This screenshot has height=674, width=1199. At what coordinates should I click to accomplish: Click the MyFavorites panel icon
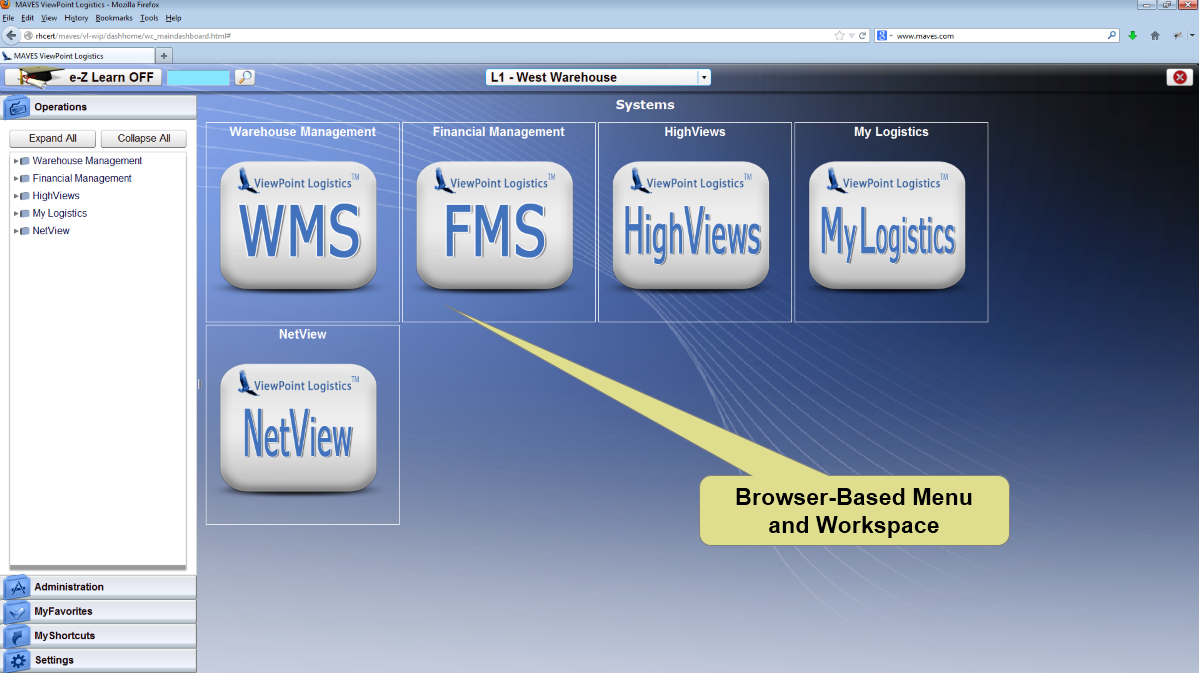tap(17, 611)
